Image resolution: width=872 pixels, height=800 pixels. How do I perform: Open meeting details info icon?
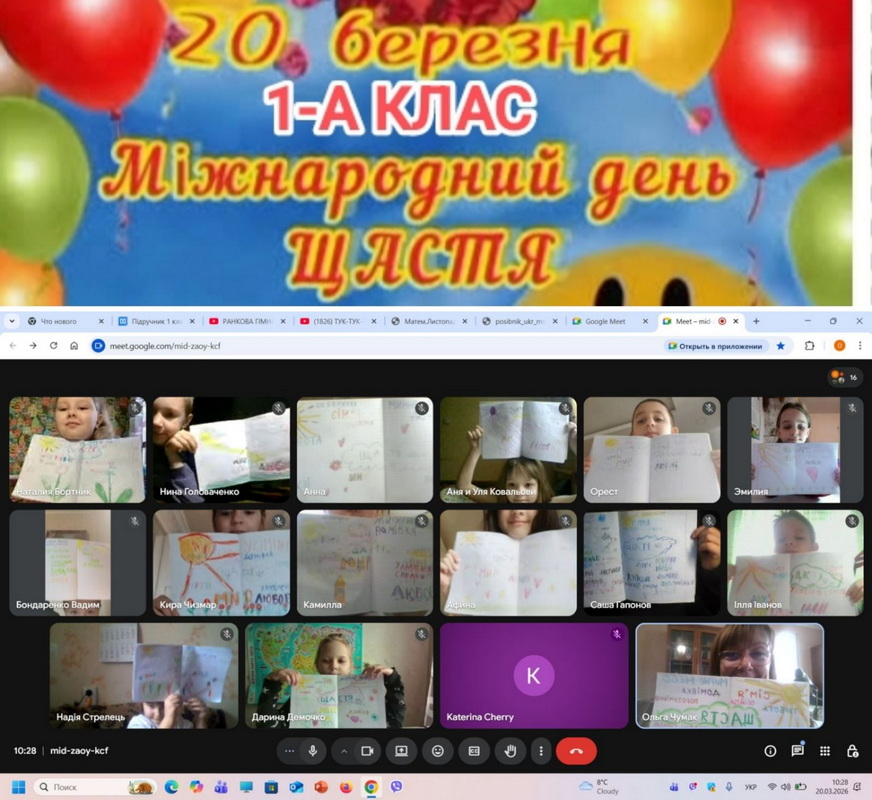click(x=770, y=751)
